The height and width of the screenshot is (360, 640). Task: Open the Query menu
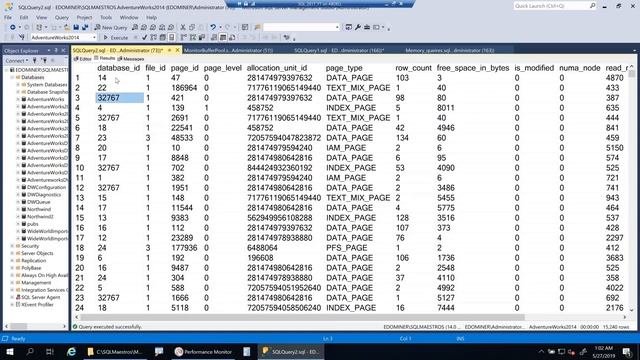62,18
